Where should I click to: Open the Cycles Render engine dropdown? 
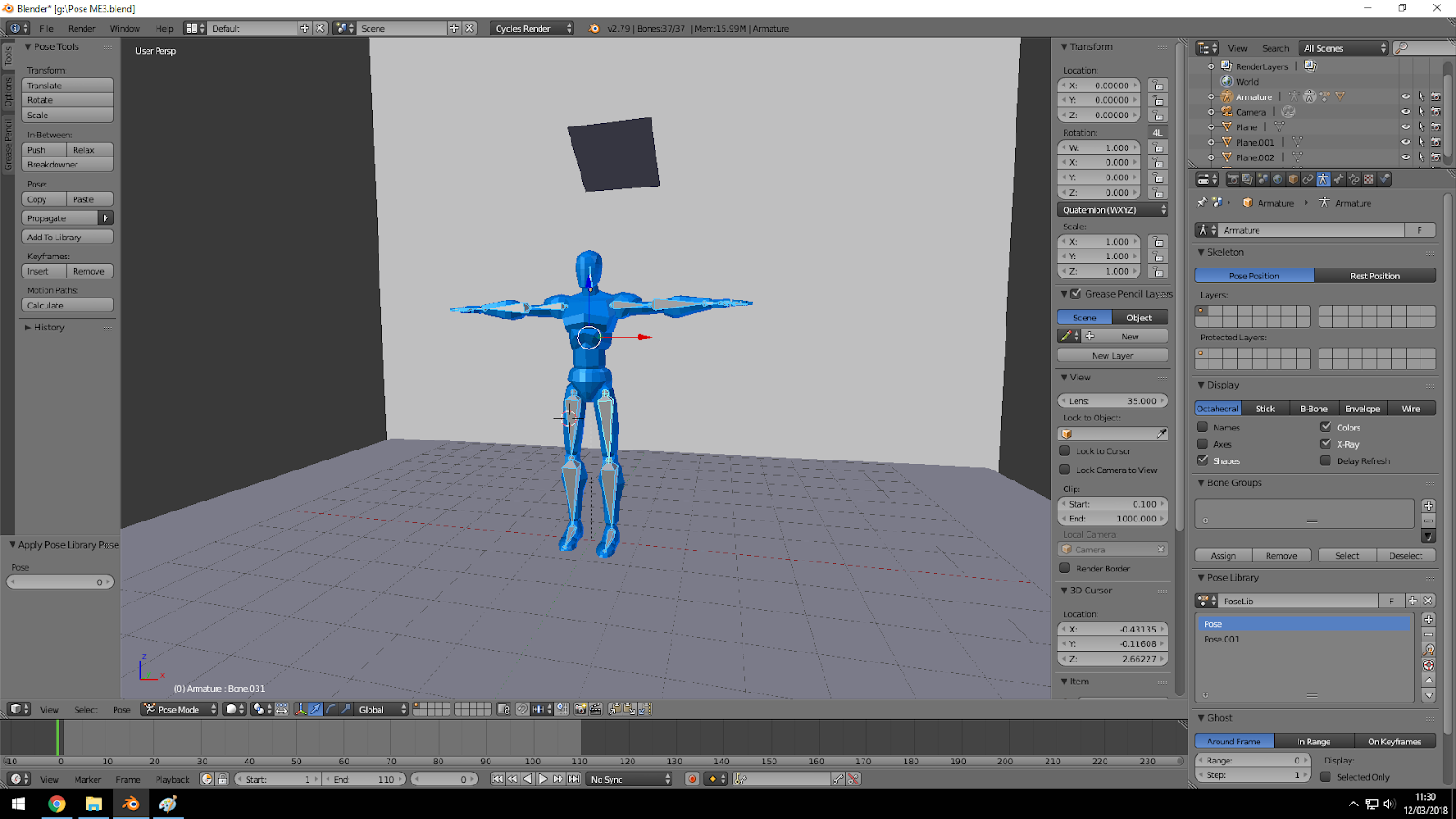531,27
